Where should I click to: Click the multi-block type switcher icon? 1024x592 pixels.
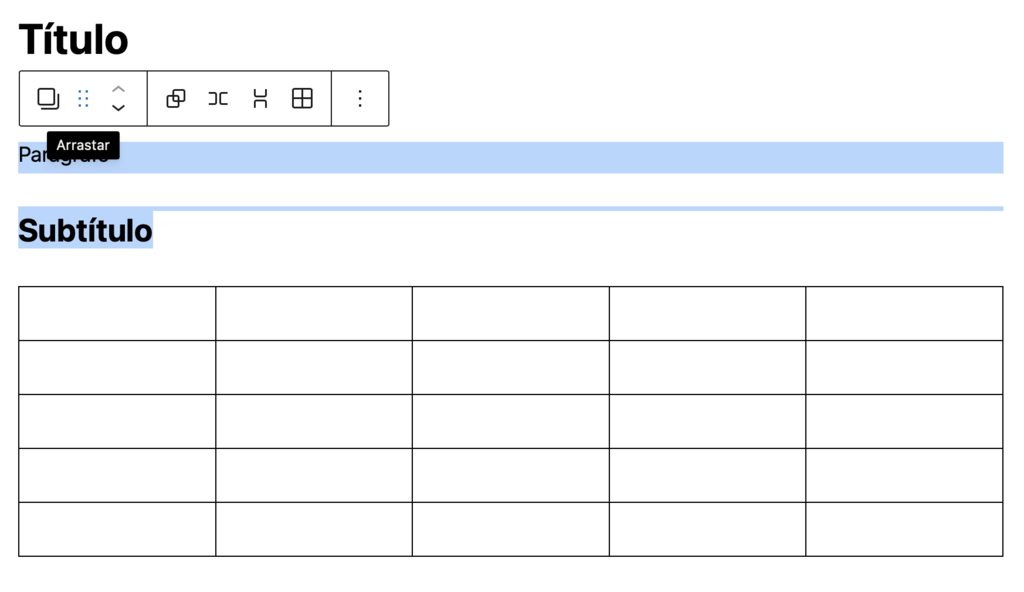(x=48, y=98)
